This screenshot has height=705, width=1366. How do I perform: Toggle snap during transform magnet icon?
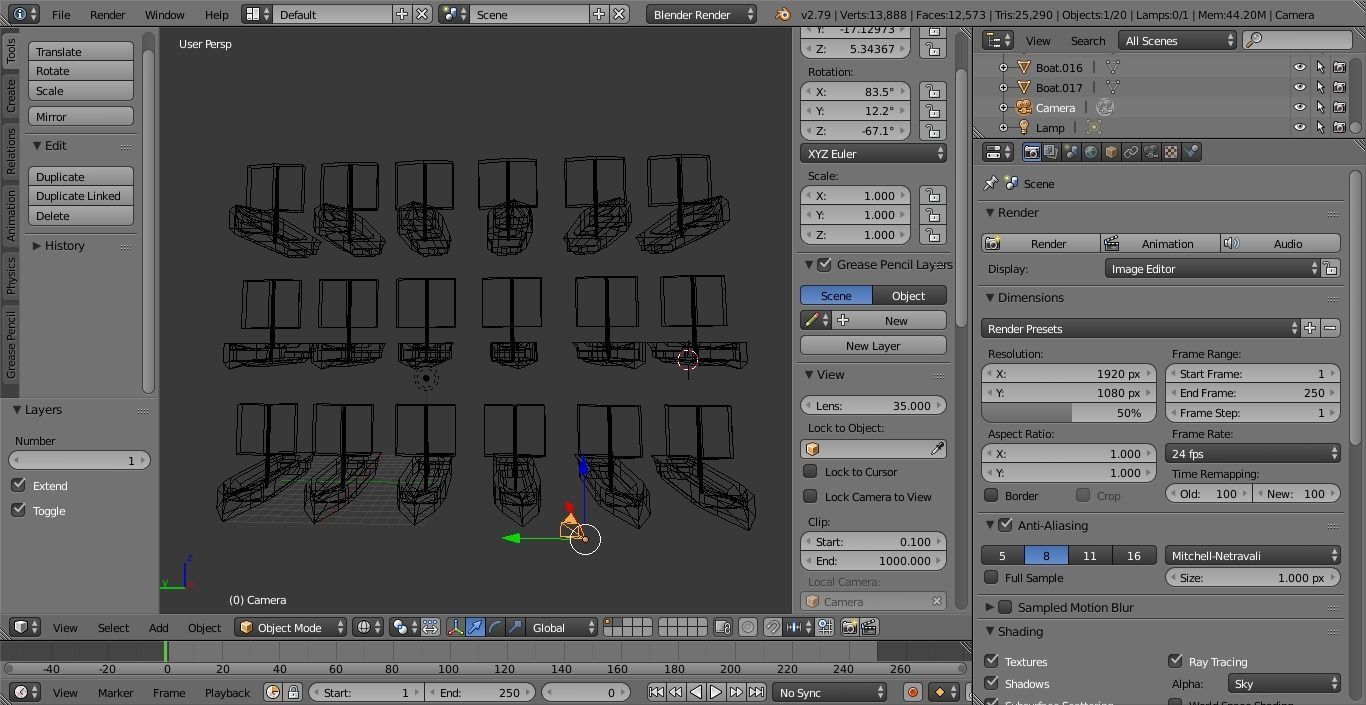pos(773,627)
